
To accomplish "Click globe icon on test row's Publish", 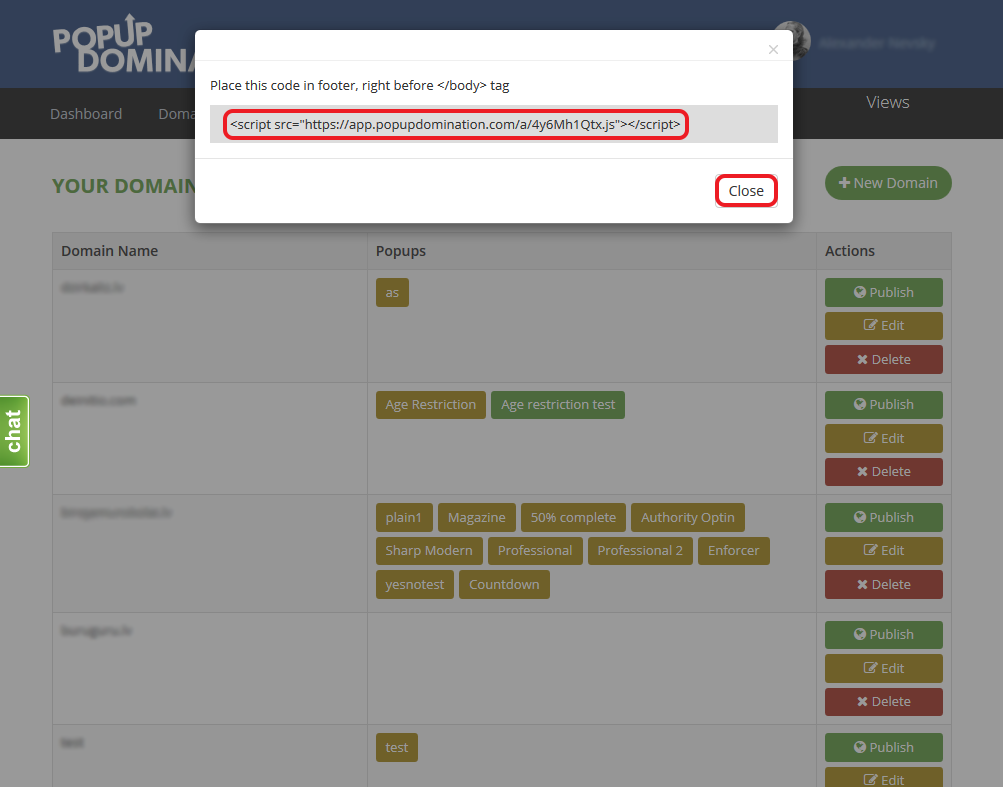I will click(x=860, y=747).
